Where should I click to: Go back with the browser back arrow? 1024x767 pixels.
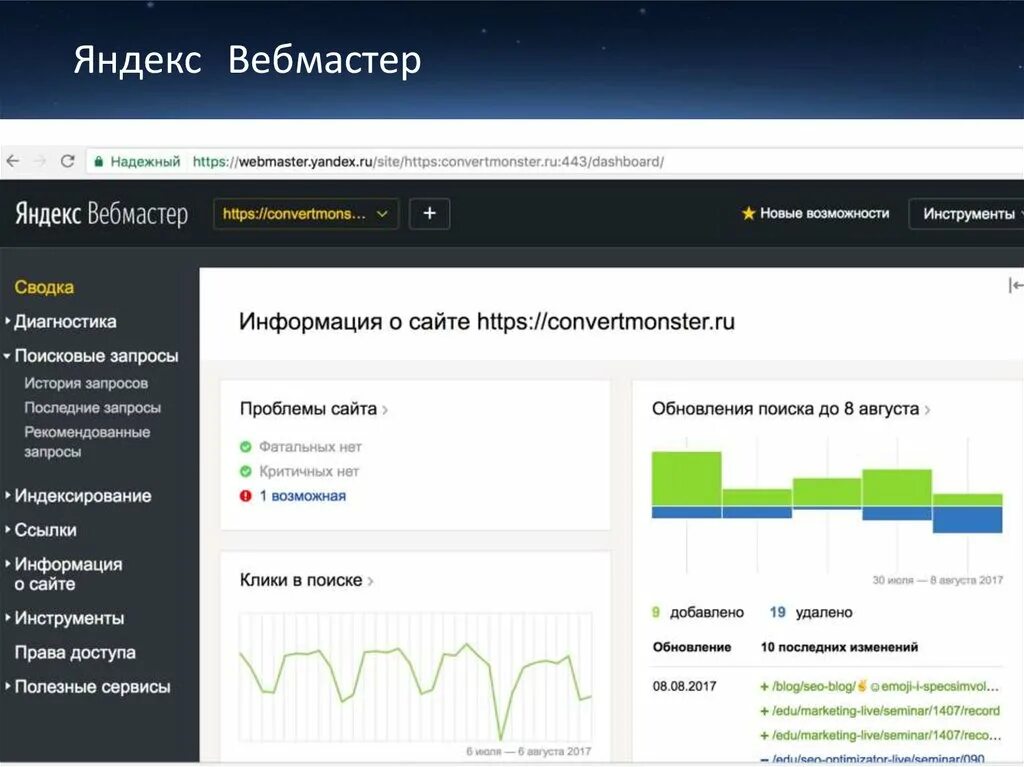13,161
